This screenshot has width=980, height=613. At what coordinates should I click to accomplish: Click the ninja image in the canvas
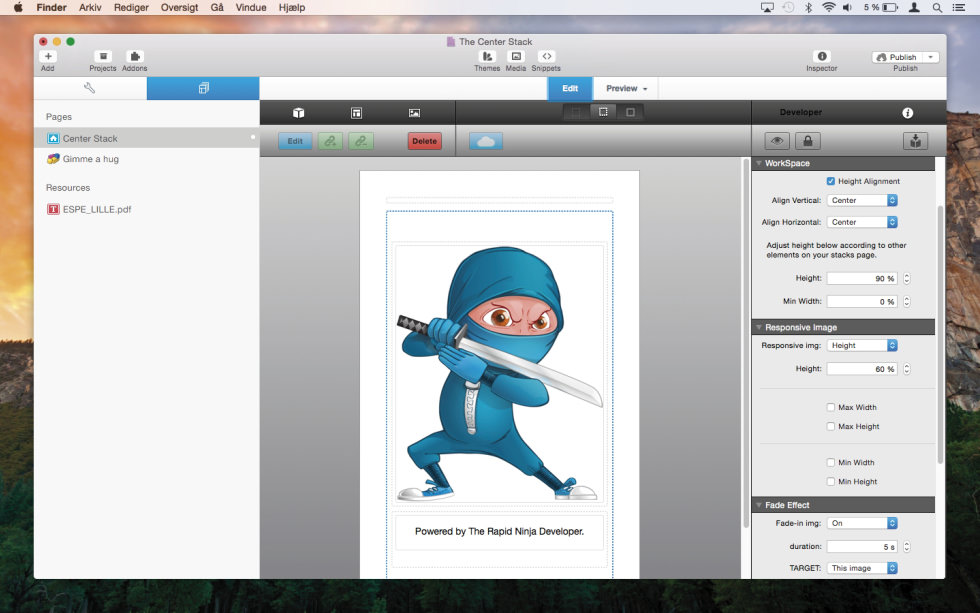click(x=499, y=374)
